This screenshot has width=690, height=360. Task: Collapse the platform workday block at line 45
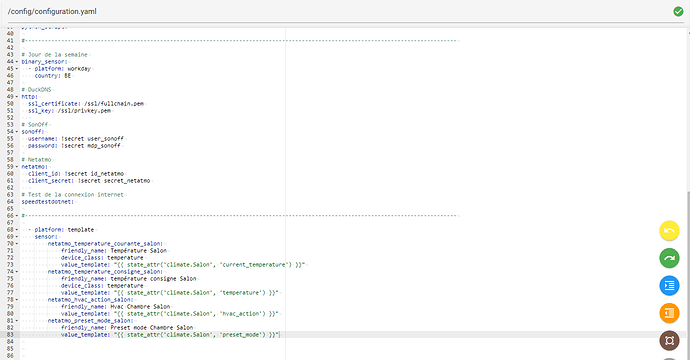17,69
